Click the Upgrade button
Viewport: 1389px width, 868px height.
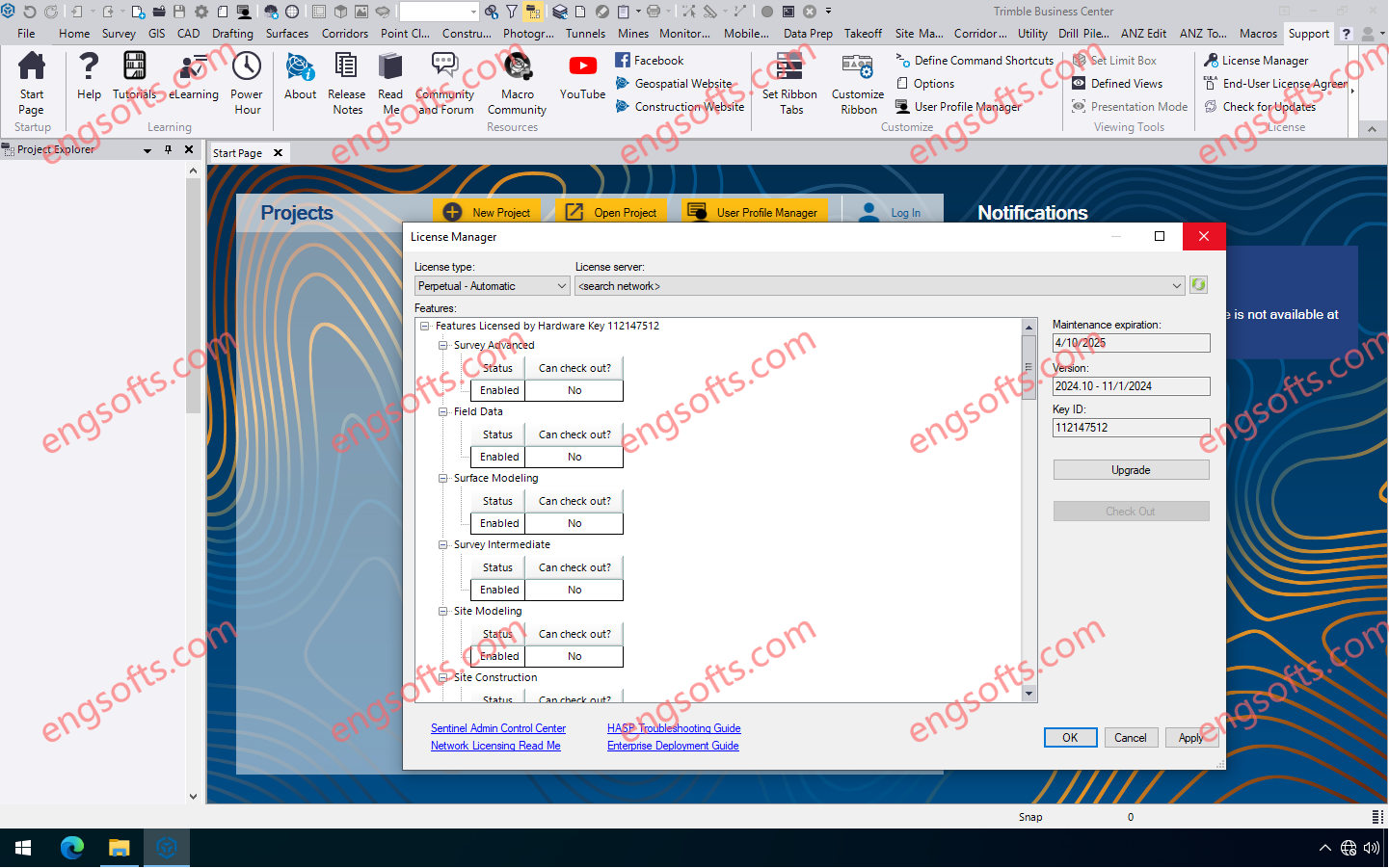1131,470
